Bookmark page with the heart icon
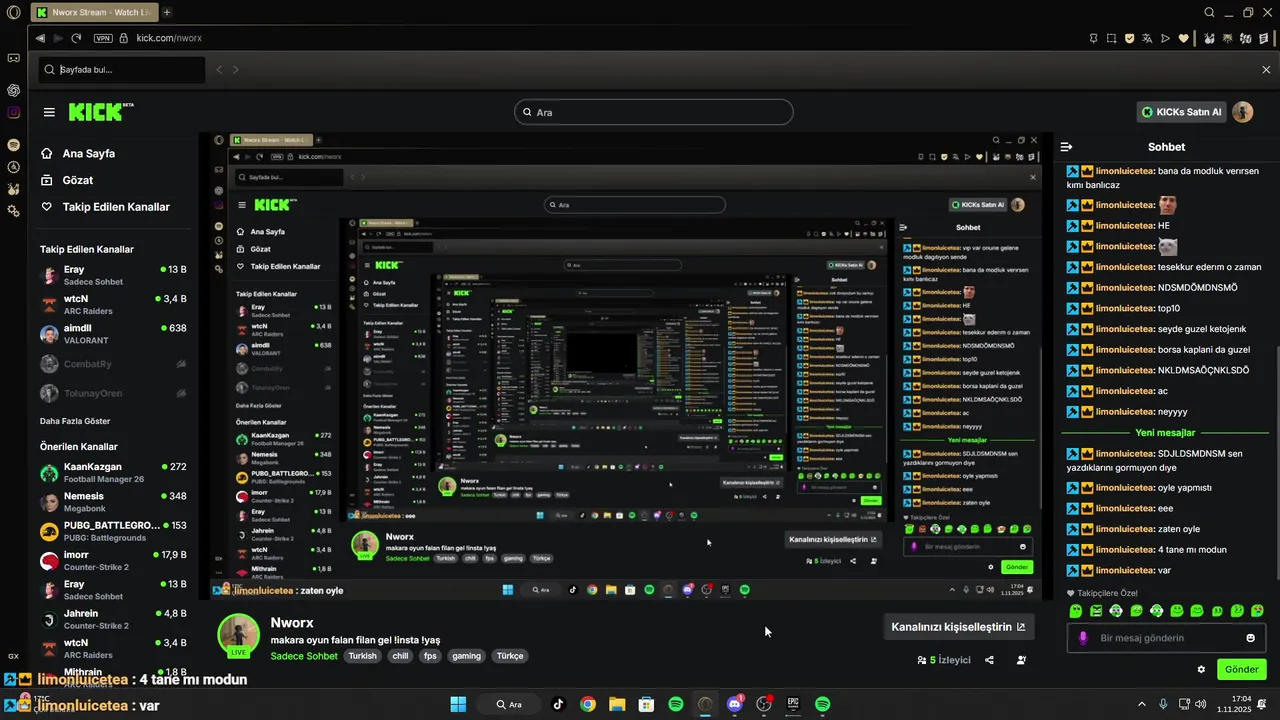The image size is (1280, 720). click(1184, 38)
